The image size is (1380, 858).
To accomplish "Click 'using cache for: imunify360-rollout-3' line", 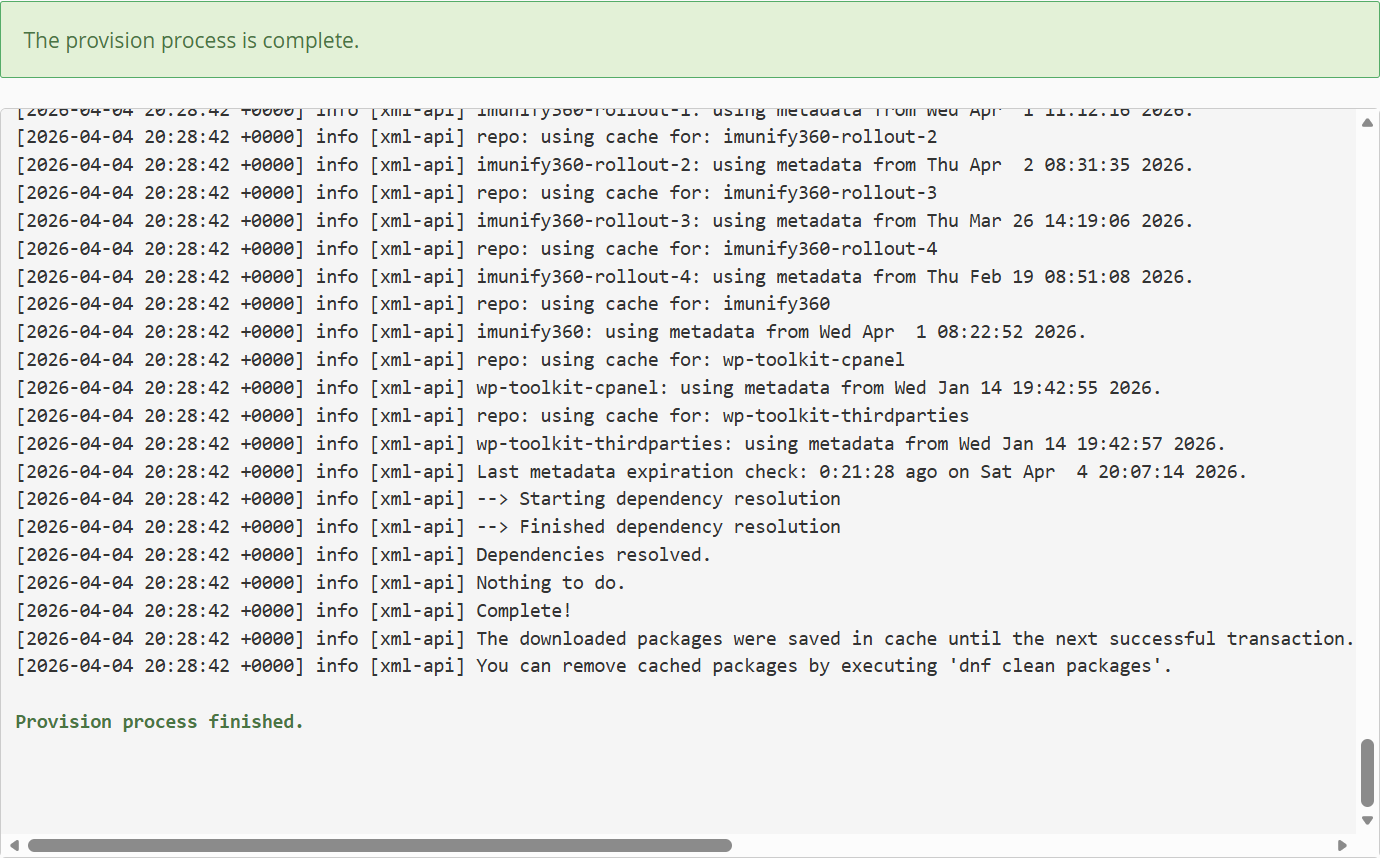I will click(x=706, y=192).
